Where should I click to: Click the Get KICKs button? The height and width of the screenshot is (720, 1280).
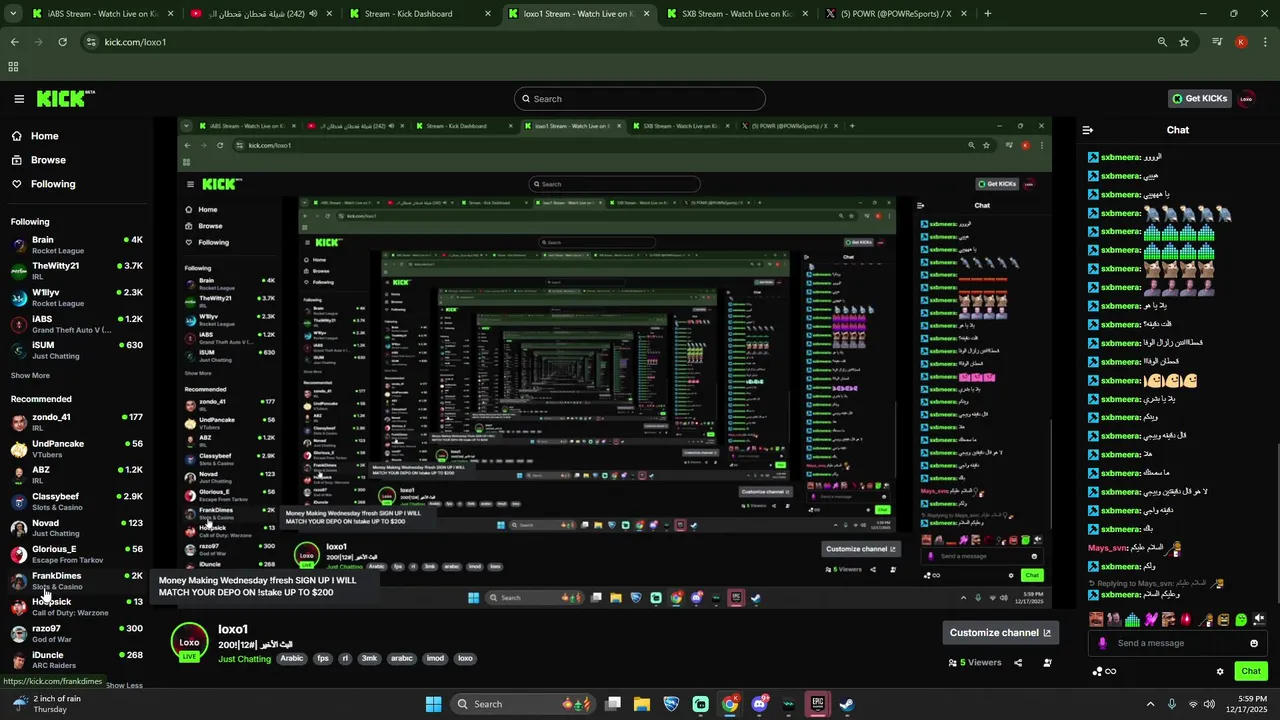coord(1199,98)
